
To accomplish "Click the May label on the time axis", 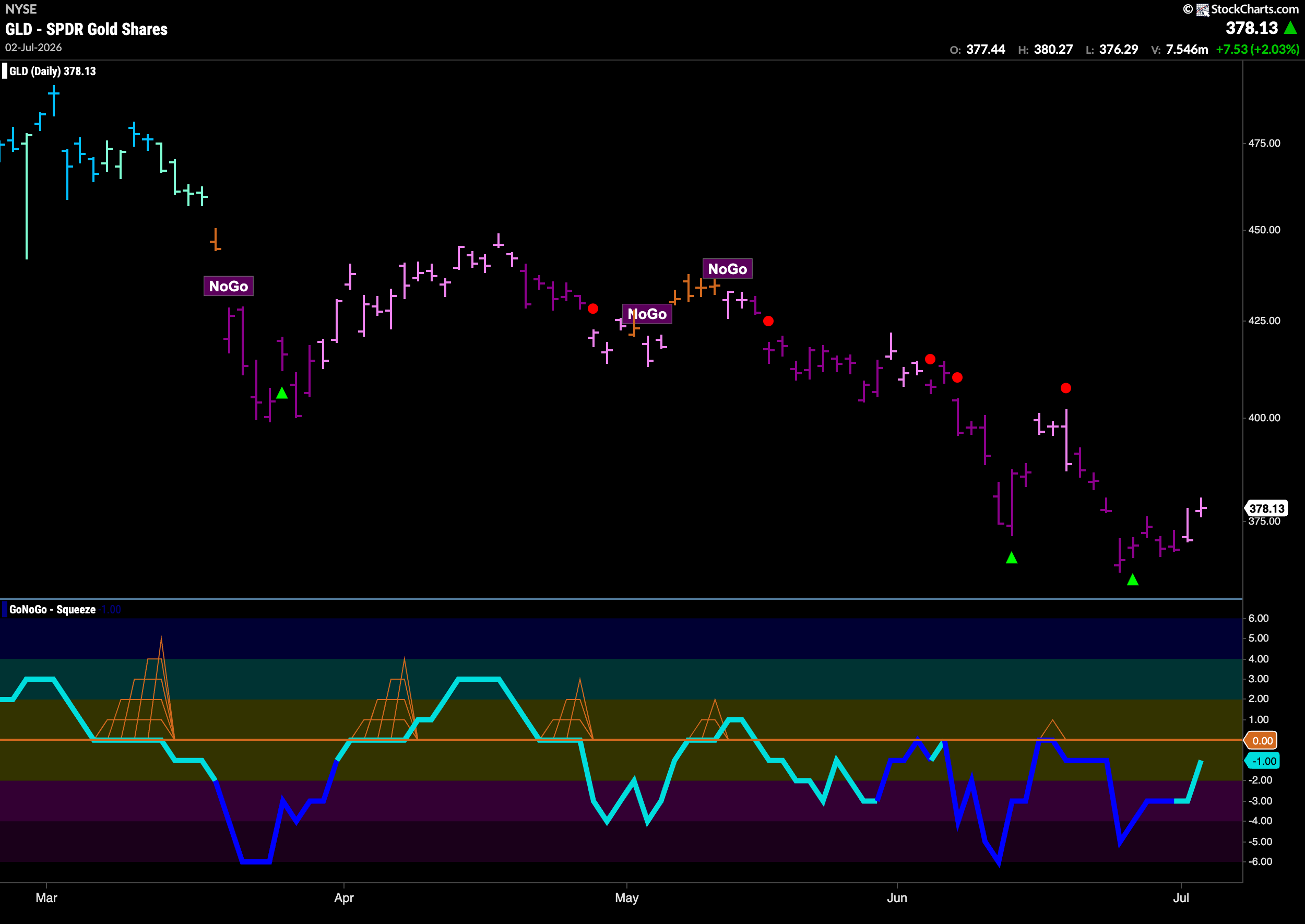I will [x=627, y=898].
